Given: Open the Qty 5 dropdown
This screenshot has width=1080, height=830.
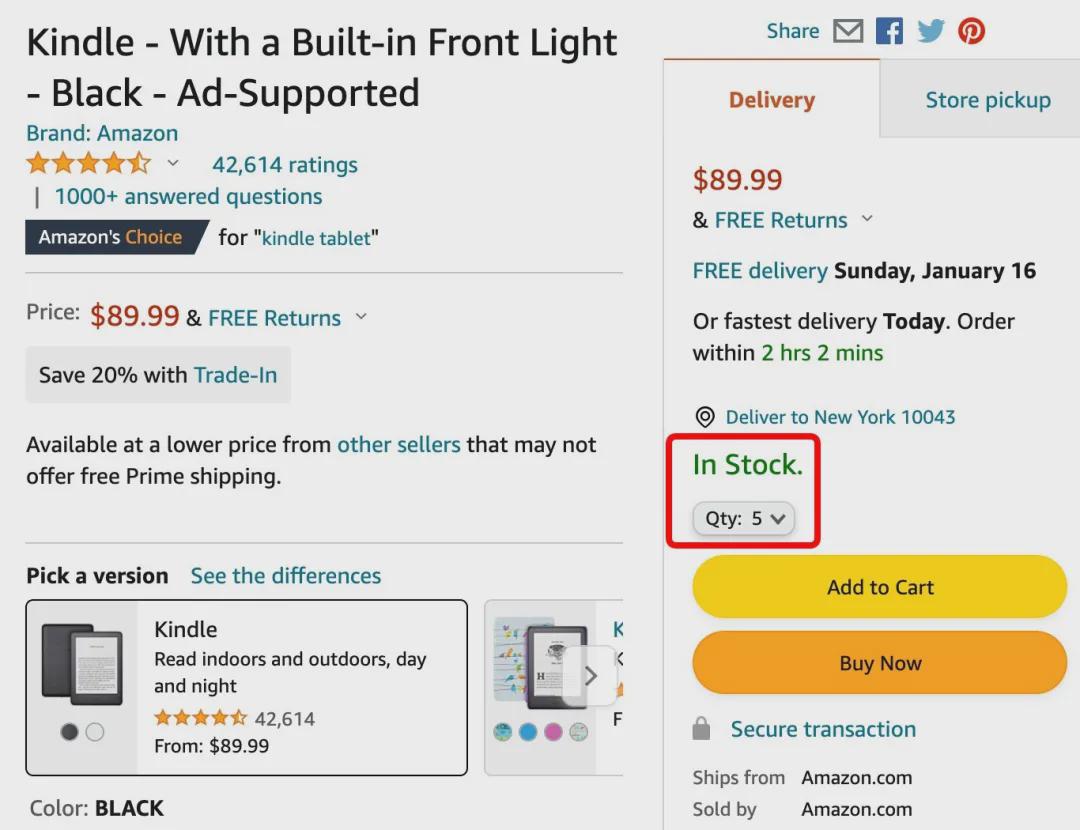Looking at the screenshot, I should [x=742, y=518].
